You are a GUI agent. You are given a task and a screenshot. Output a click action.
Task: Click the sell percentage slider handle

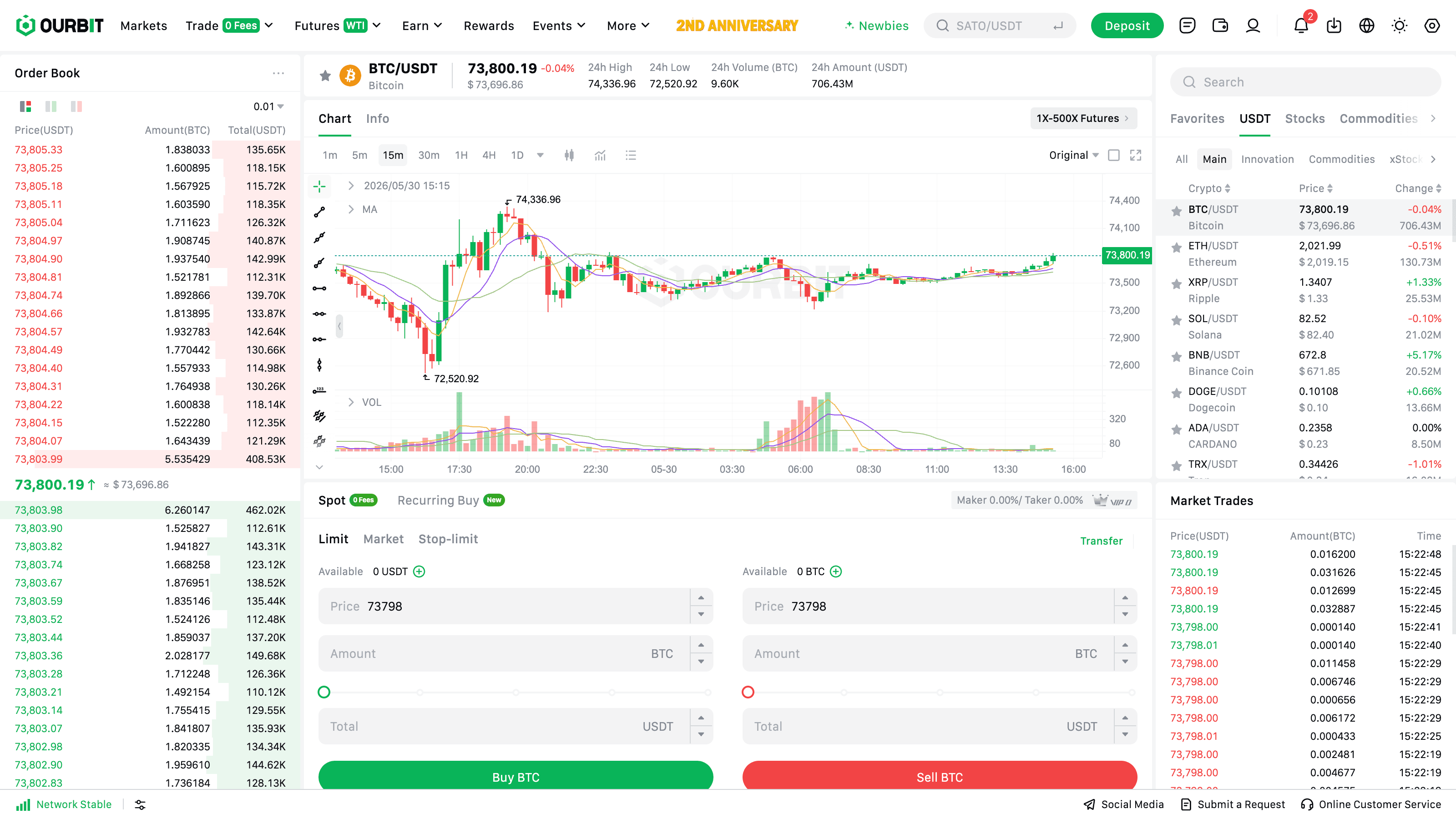tap(748, 692)
